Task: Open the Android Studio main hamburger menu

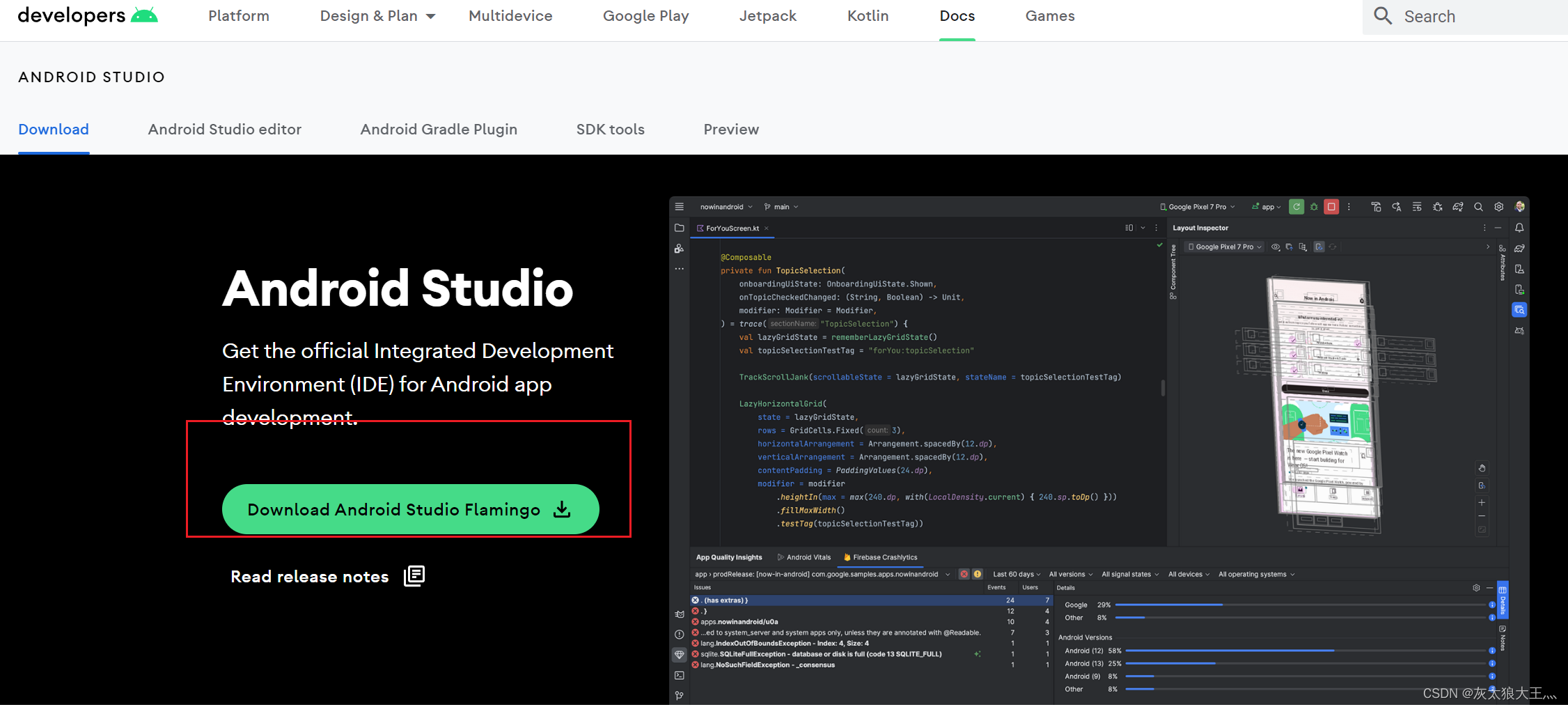Action: [680, 207]
